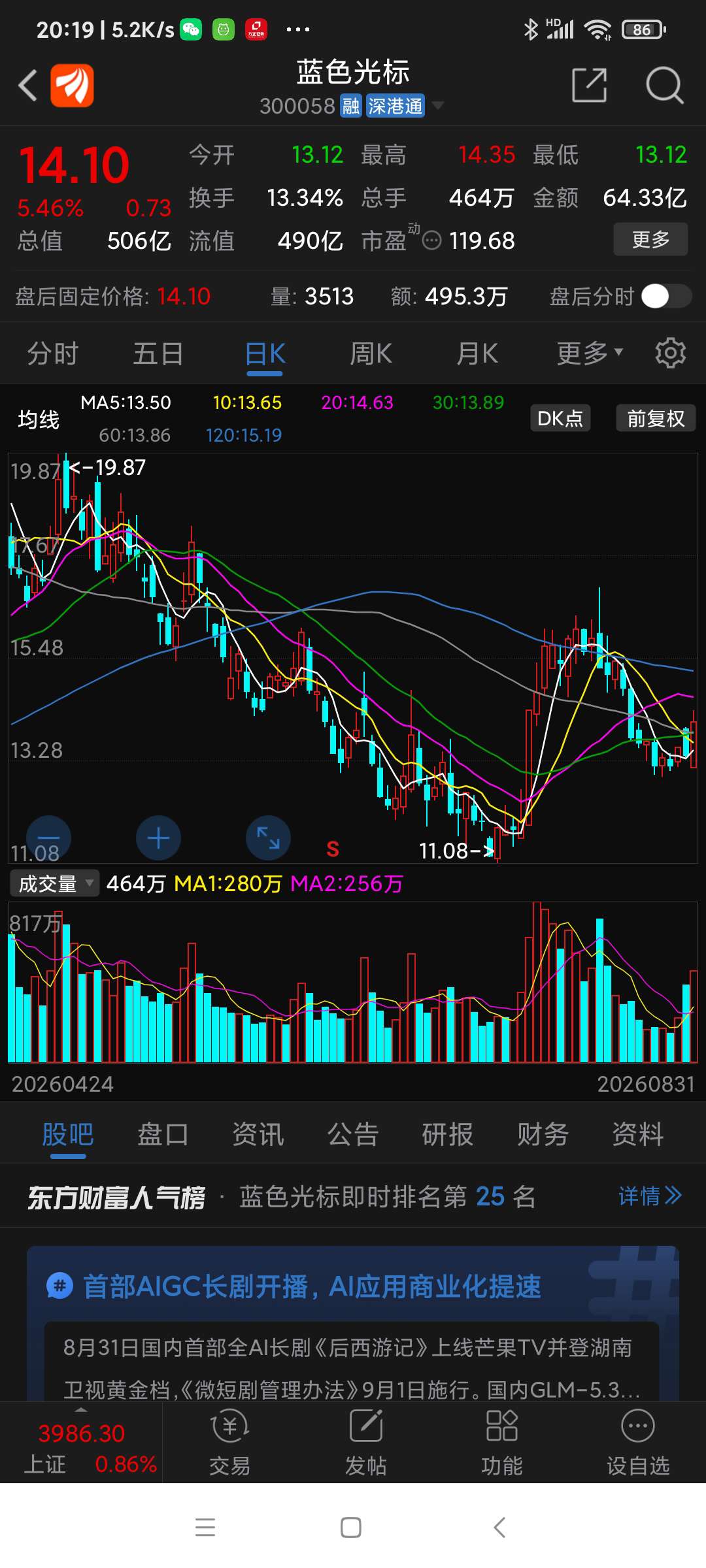Switch to the 五日 chart tab
This screenshot has width=706, height=1568.
158,354
